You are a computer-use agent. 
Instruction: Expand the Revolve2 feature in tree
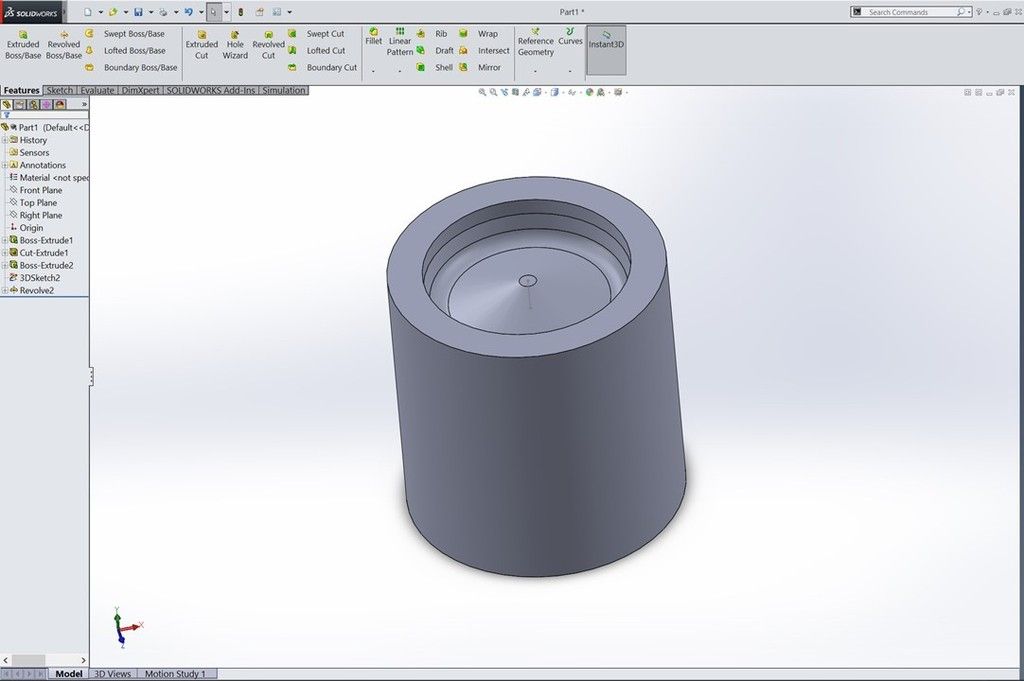pyautogui.click(x=5, y=291)
